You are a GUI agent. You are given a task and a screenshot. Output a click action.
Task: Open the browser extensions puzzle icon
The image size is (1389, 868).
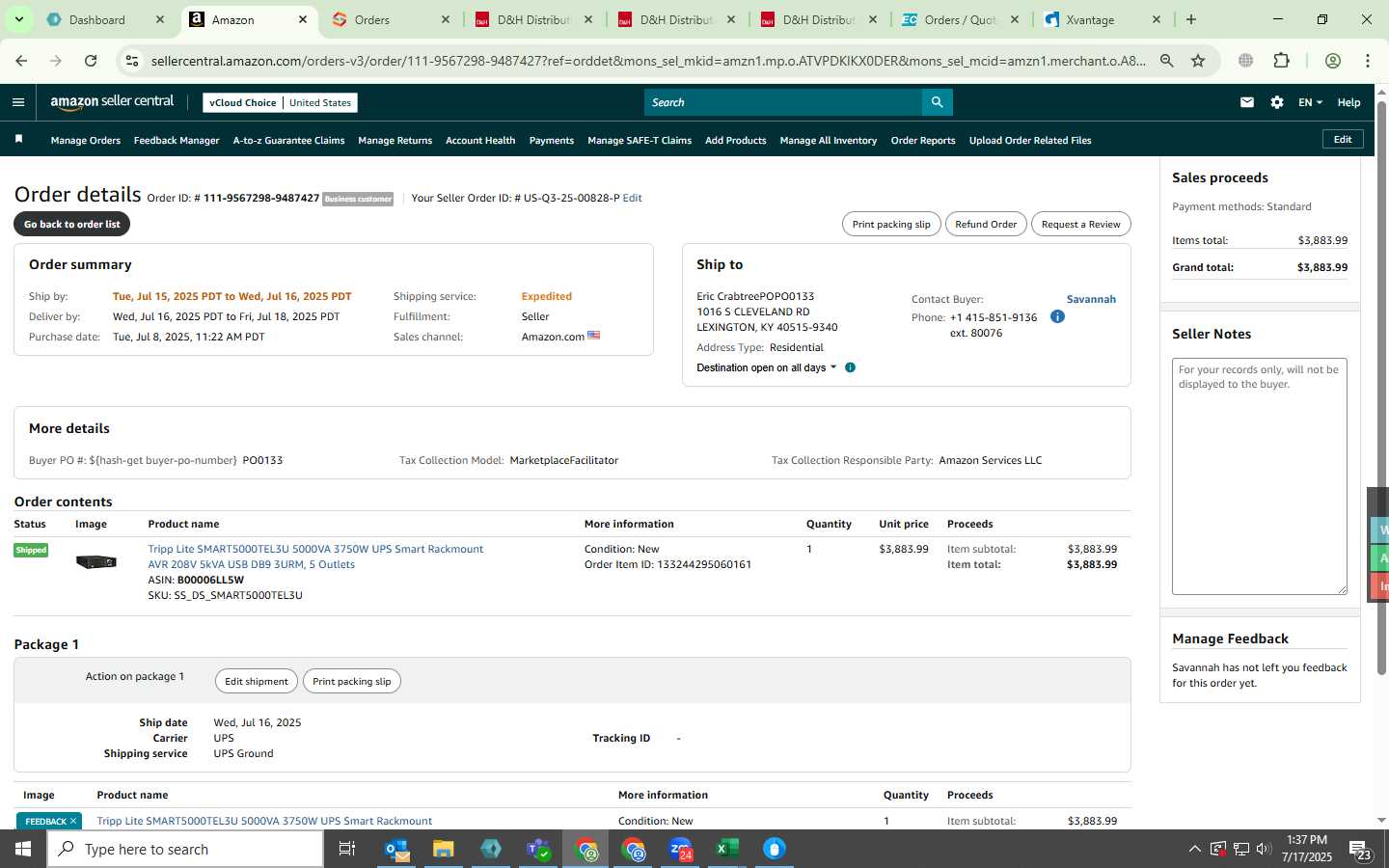(1281, 61)
